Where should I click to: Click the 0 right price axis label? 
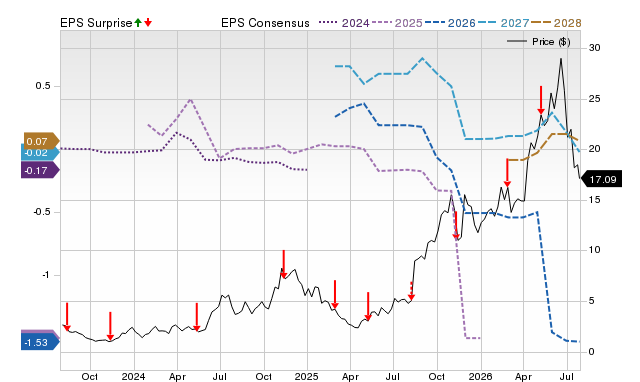point(591,351)
